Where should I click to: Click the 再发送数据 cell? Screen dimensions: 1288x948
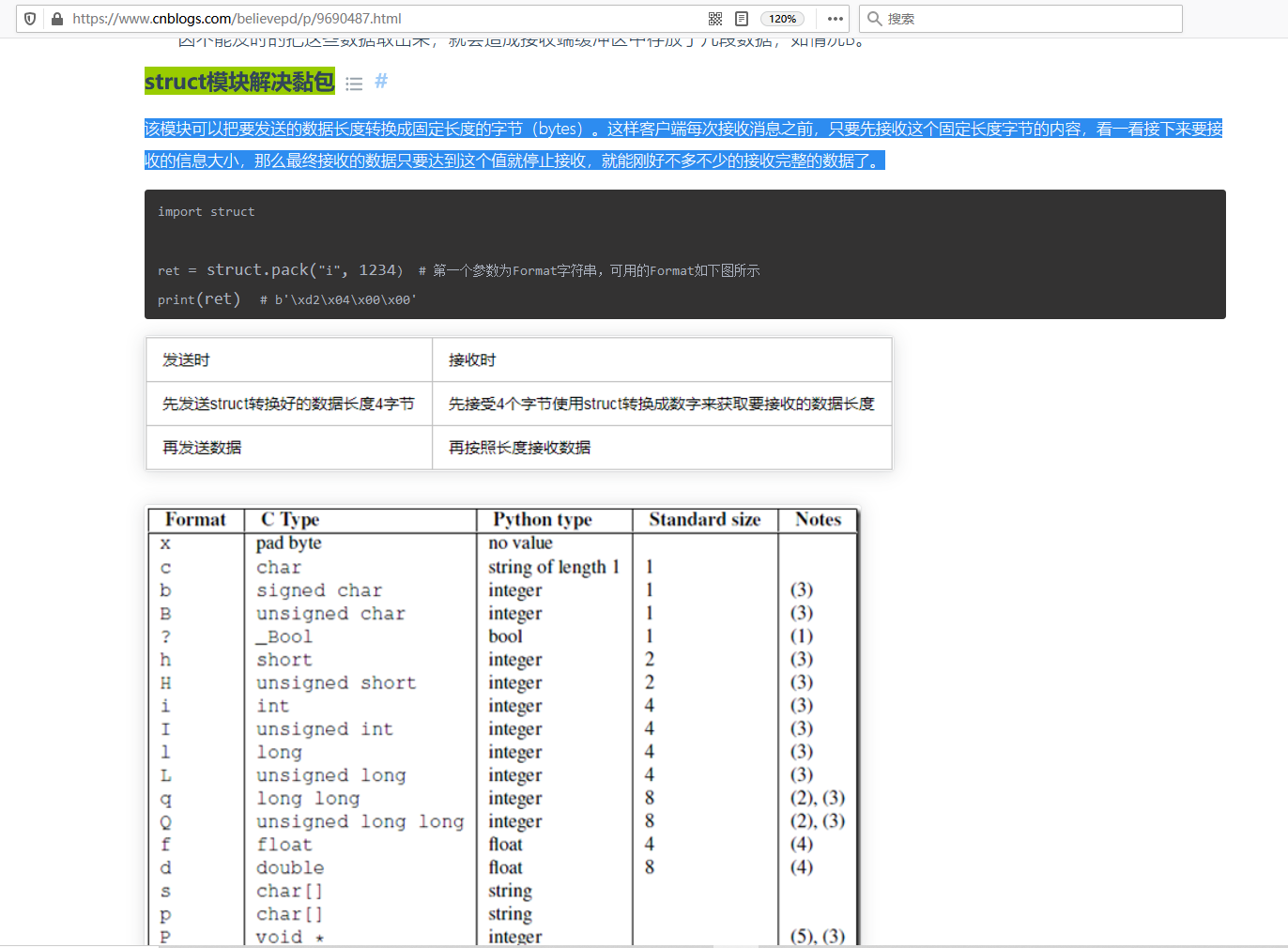point(289,448)
